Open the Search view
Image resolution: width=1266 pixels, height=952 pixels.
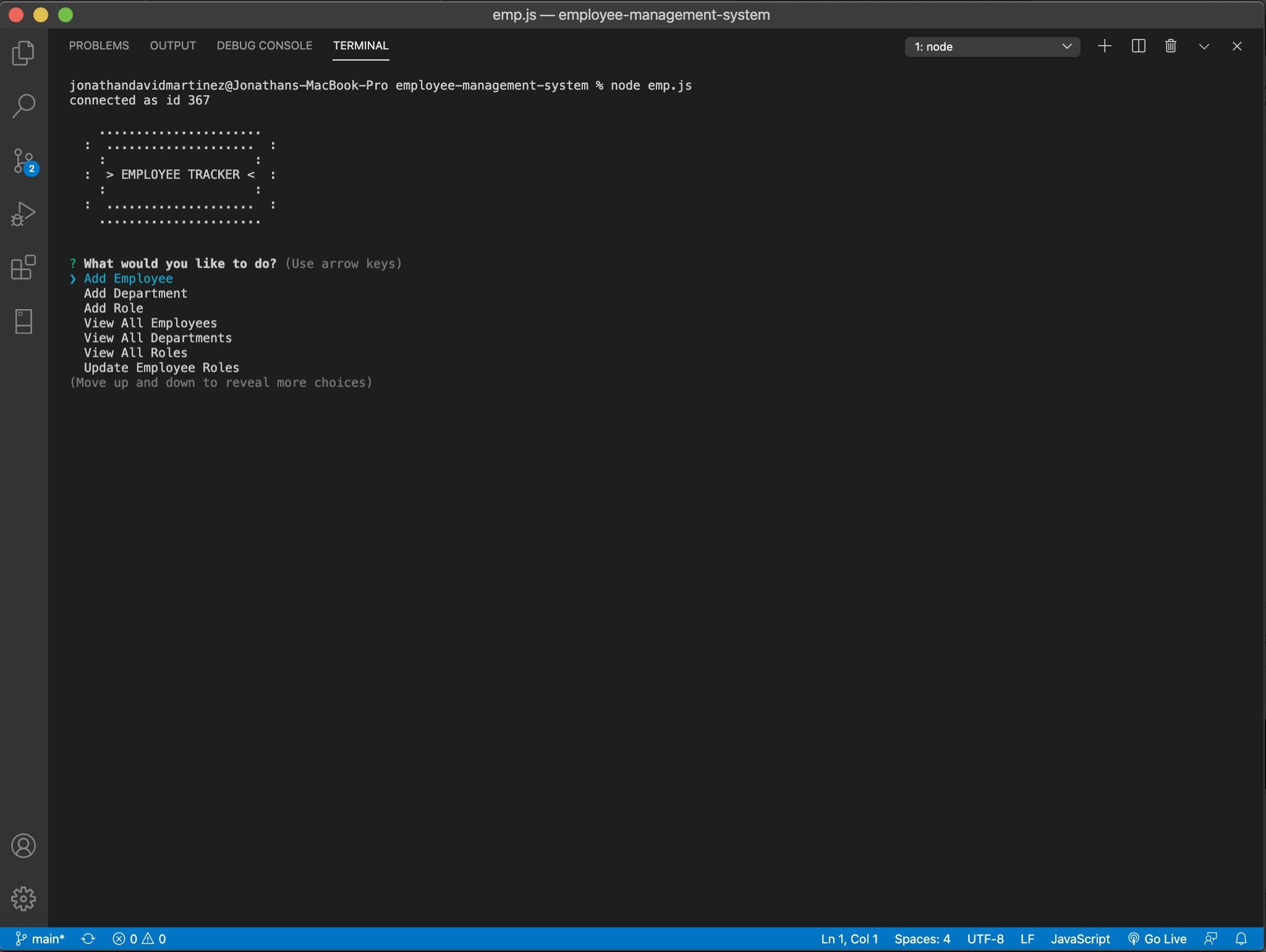pyautogui.click(x=23, y=106)
